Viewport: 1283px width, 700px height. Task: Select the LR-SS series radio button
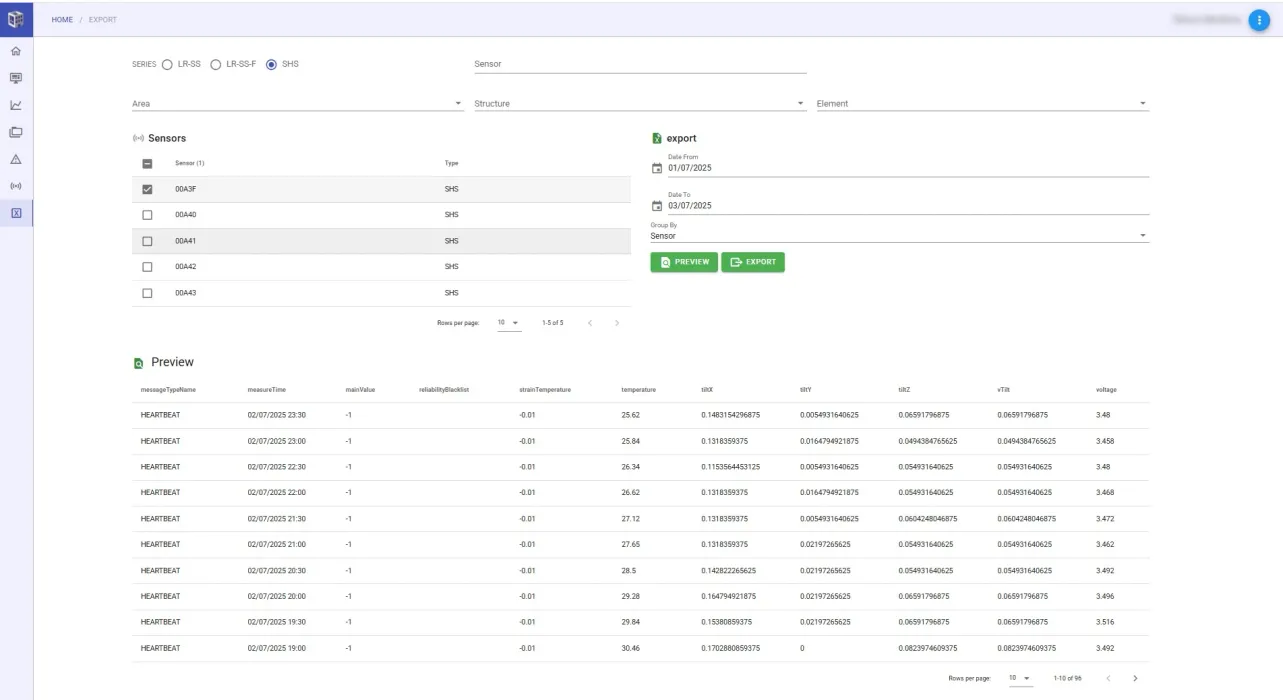point(167,64)
